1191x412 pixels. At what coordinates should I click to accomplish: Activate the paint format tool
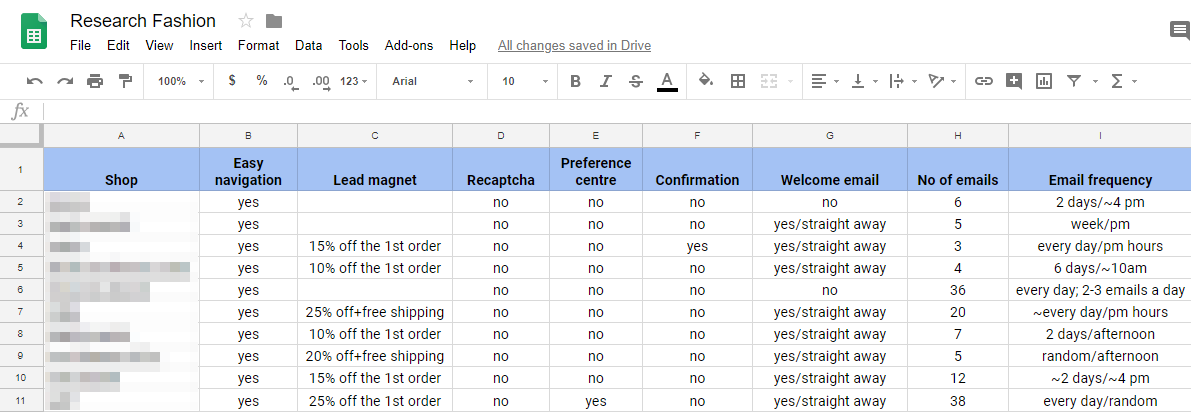click(x=125, y=81)
